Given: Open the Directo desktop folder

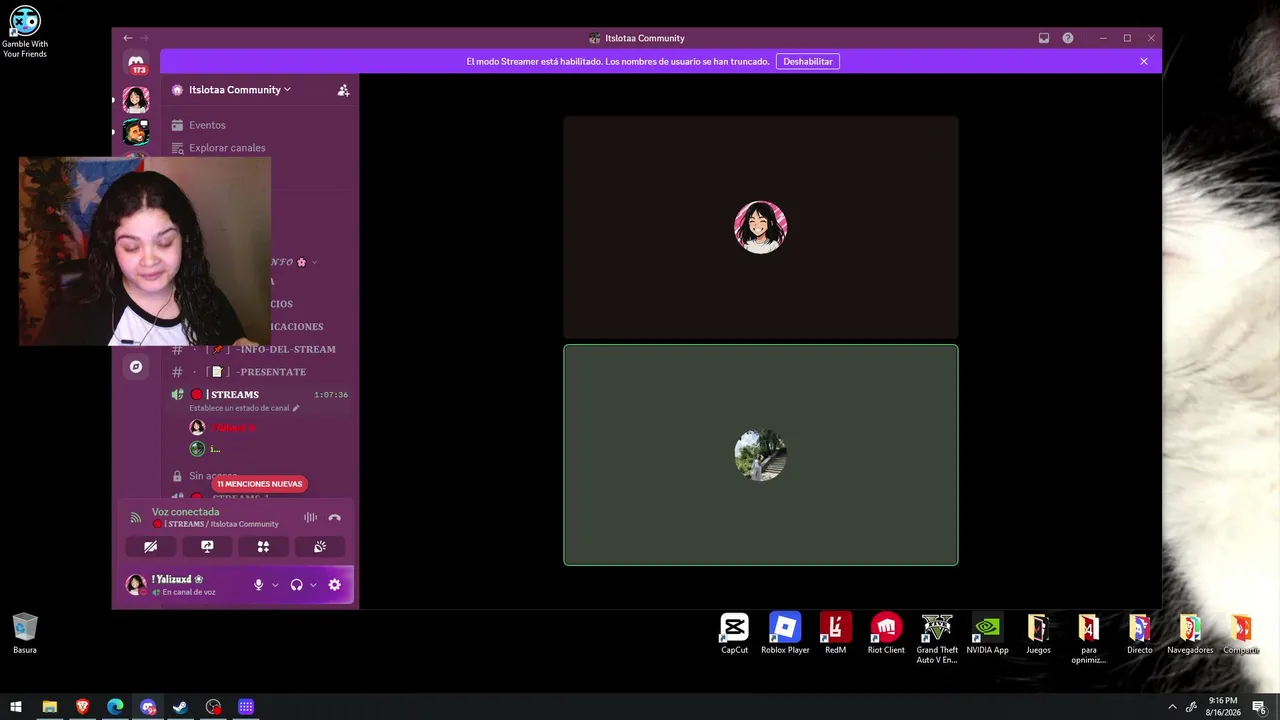Looking at the screenshot, I should [x=1139, y=634].
